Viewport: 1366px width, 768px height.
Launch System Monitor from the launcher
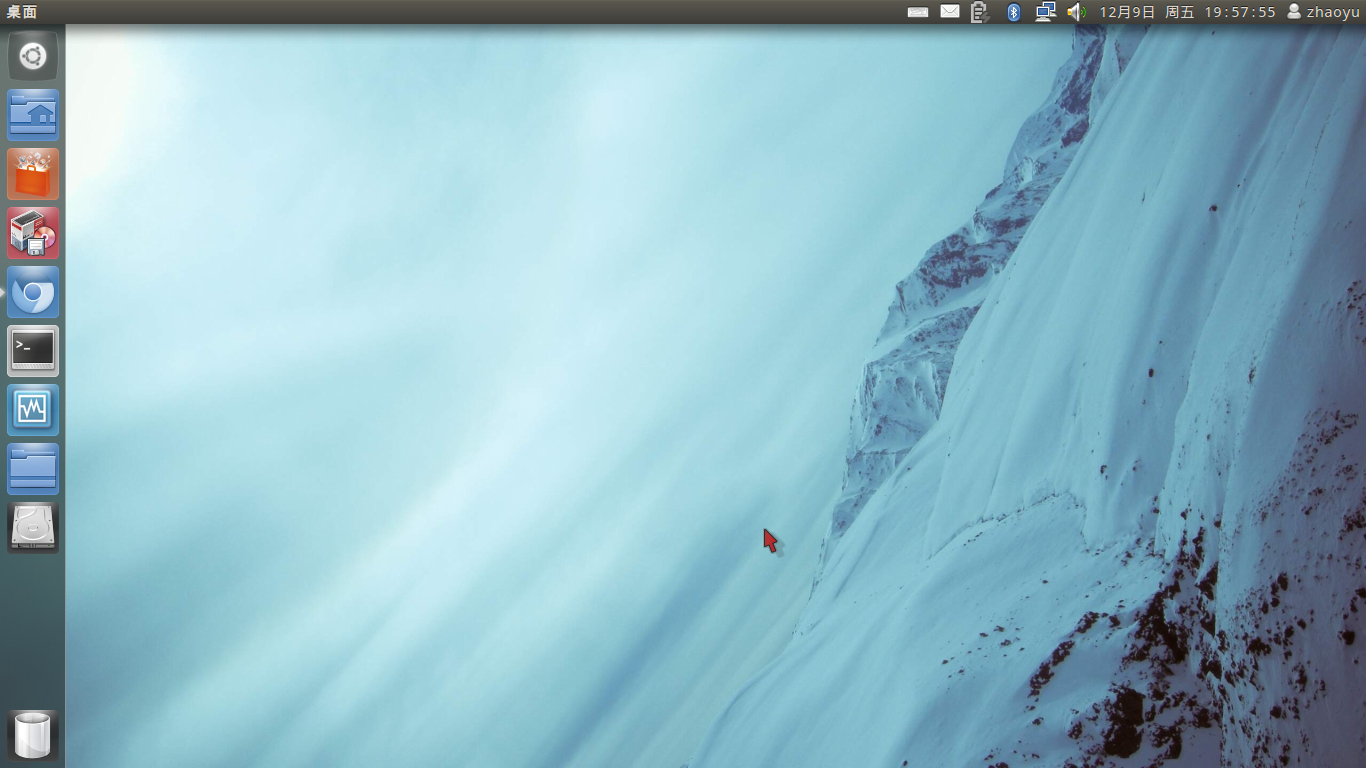(x=33, y=410)
